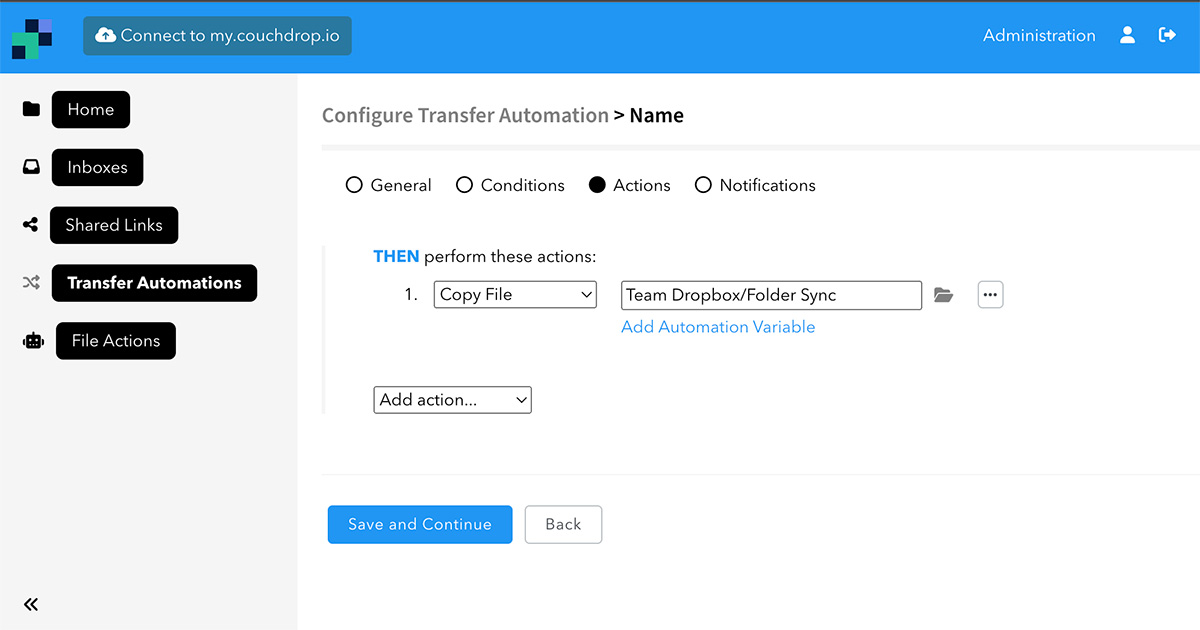
Task: Open the ellipsis options menu for action 1
Action: tap(990, 294)
